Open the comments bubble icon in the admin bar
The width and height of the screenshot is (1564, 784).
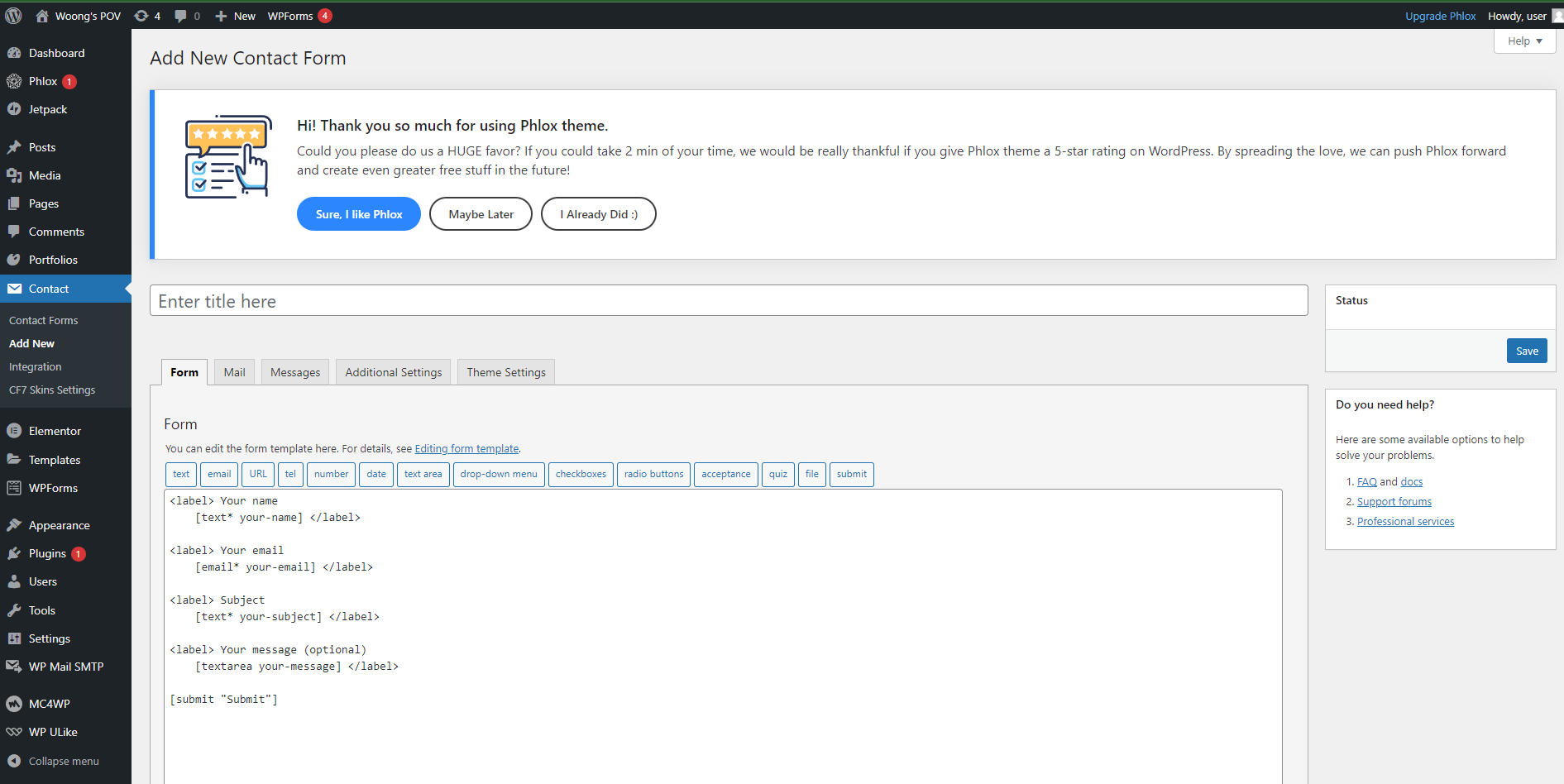click(x=180, y=16)
